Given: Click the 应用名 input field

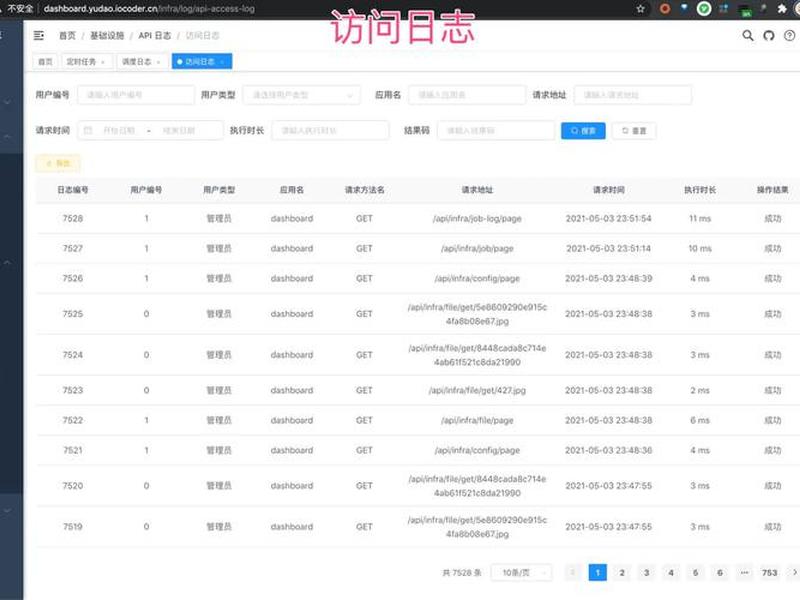Looking at the screenshot, I should coord(467,95).
